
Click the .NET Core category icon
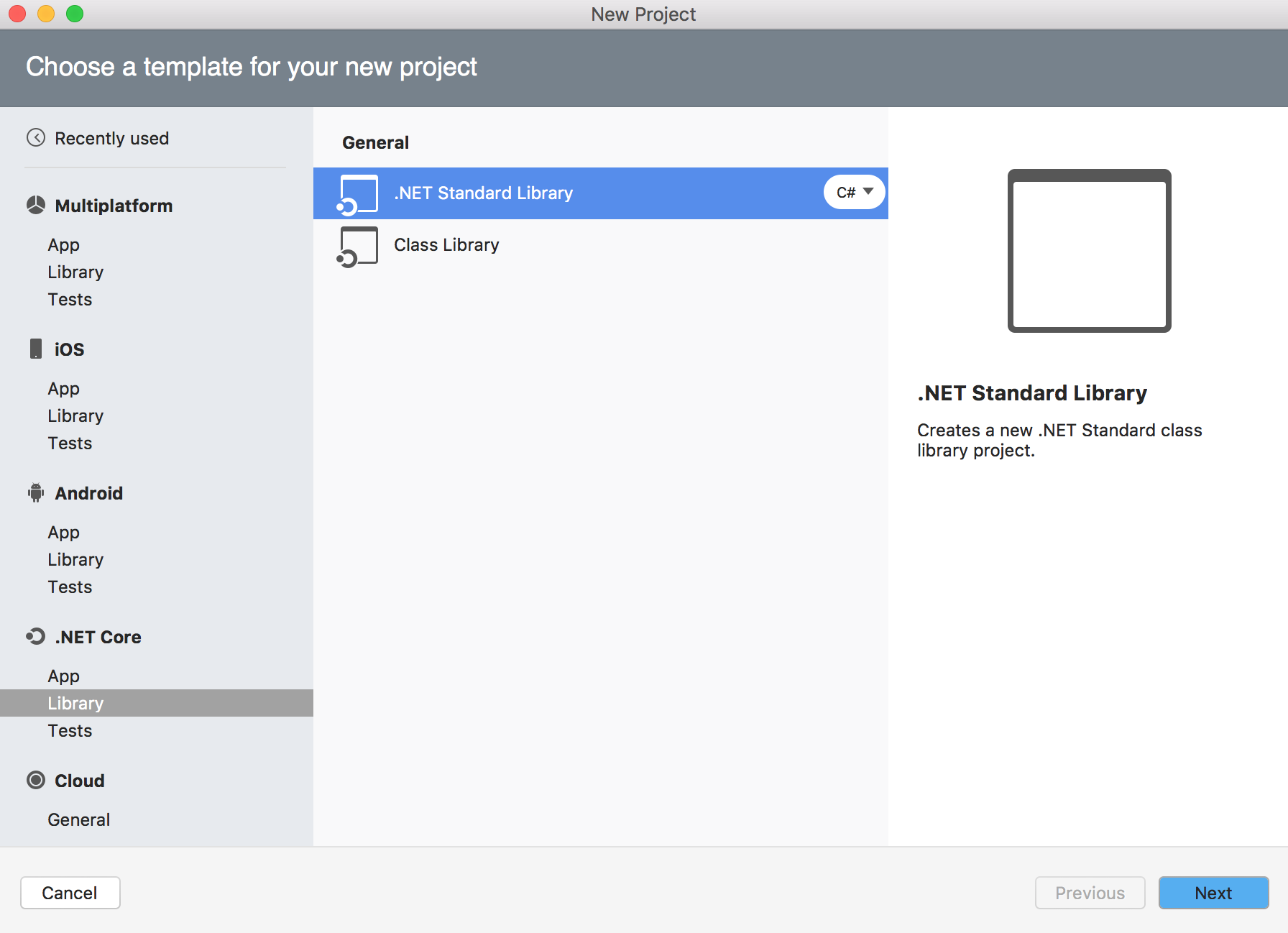click(x=36, y=636)
